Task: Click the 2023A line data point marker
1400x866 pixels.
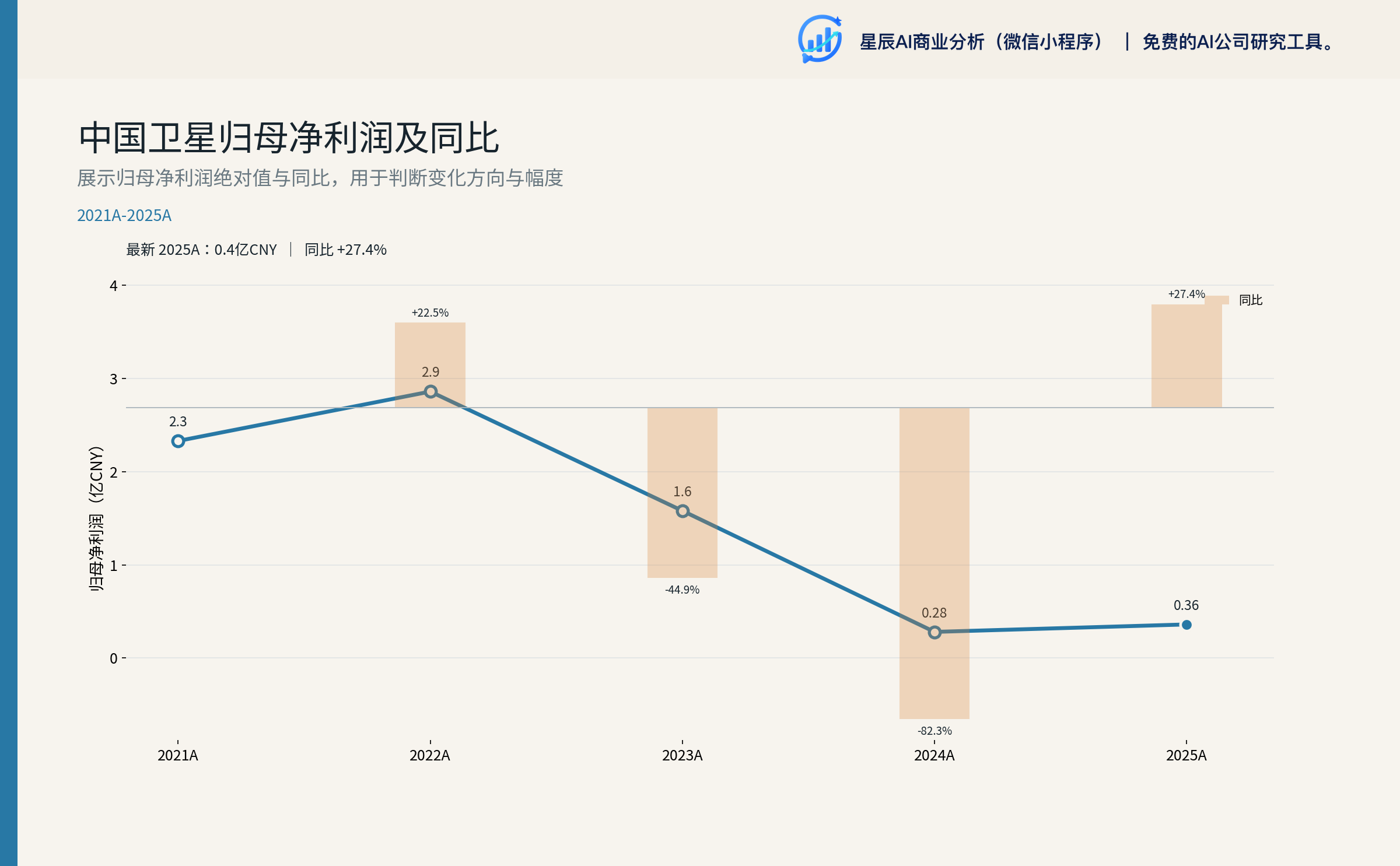Action: click(682, 511)
